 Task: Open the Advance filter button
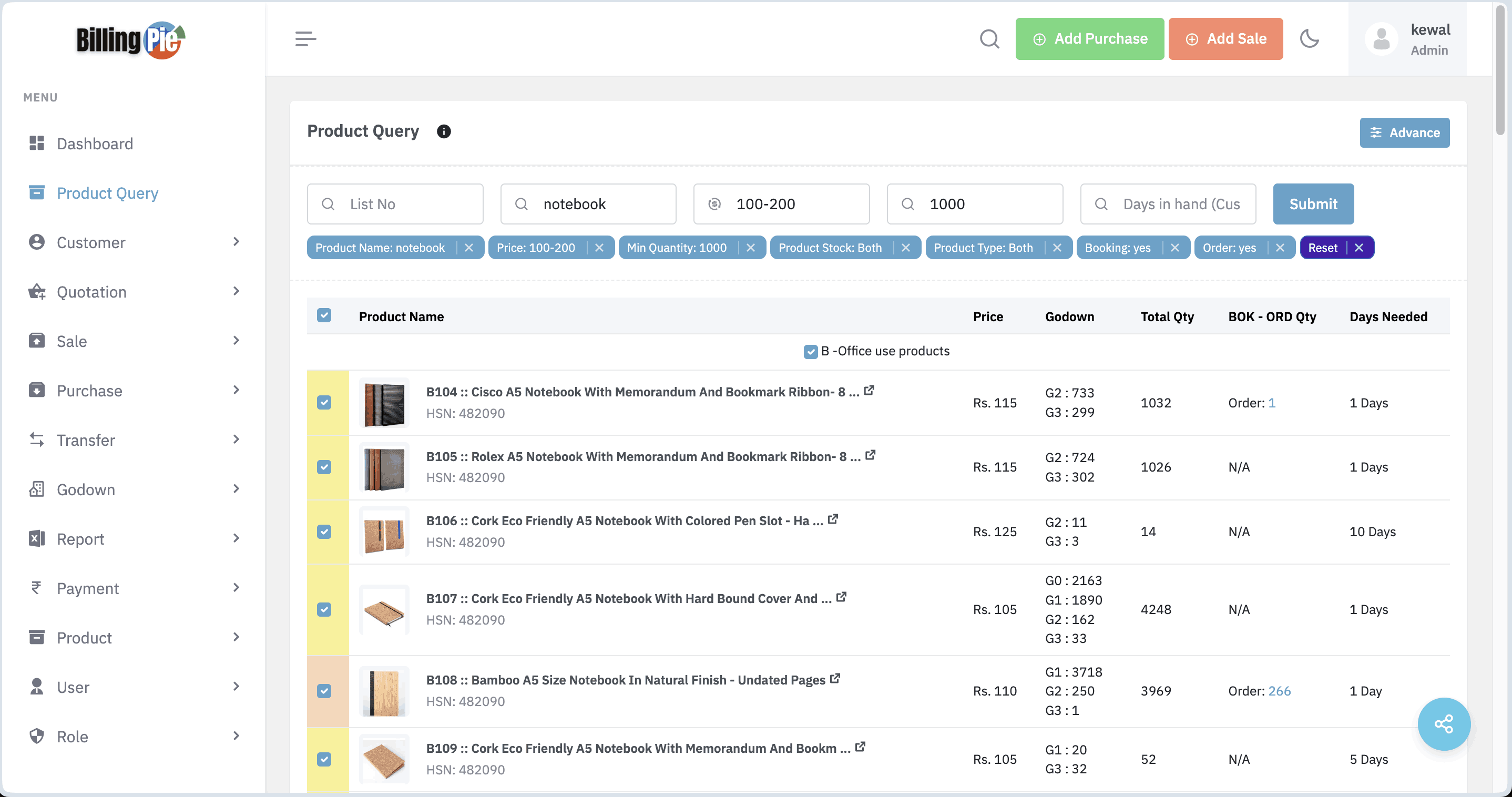point(1404,132)
